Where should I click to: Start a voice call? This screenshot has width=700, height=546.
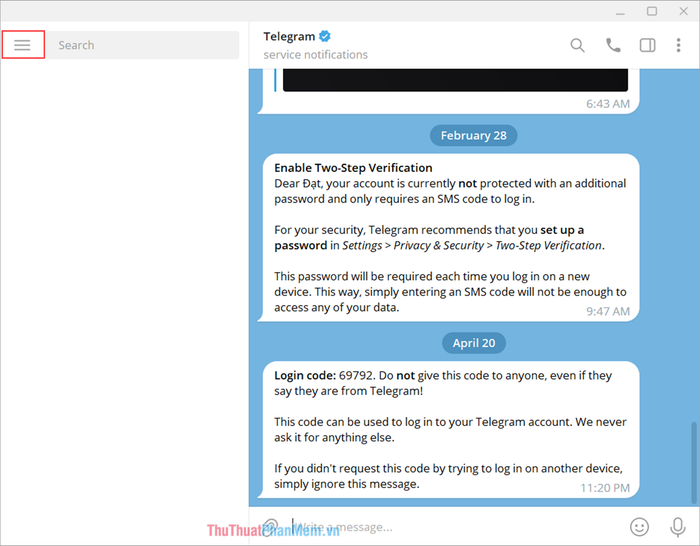tap(613, 45)
